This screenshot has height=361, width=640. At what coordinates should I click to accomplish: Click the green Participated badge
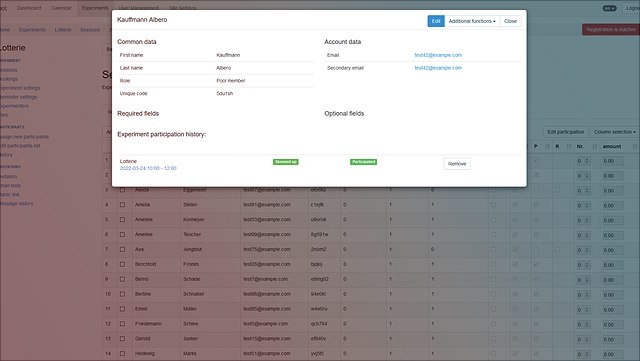pyautogui.click(x=363, y=162)
